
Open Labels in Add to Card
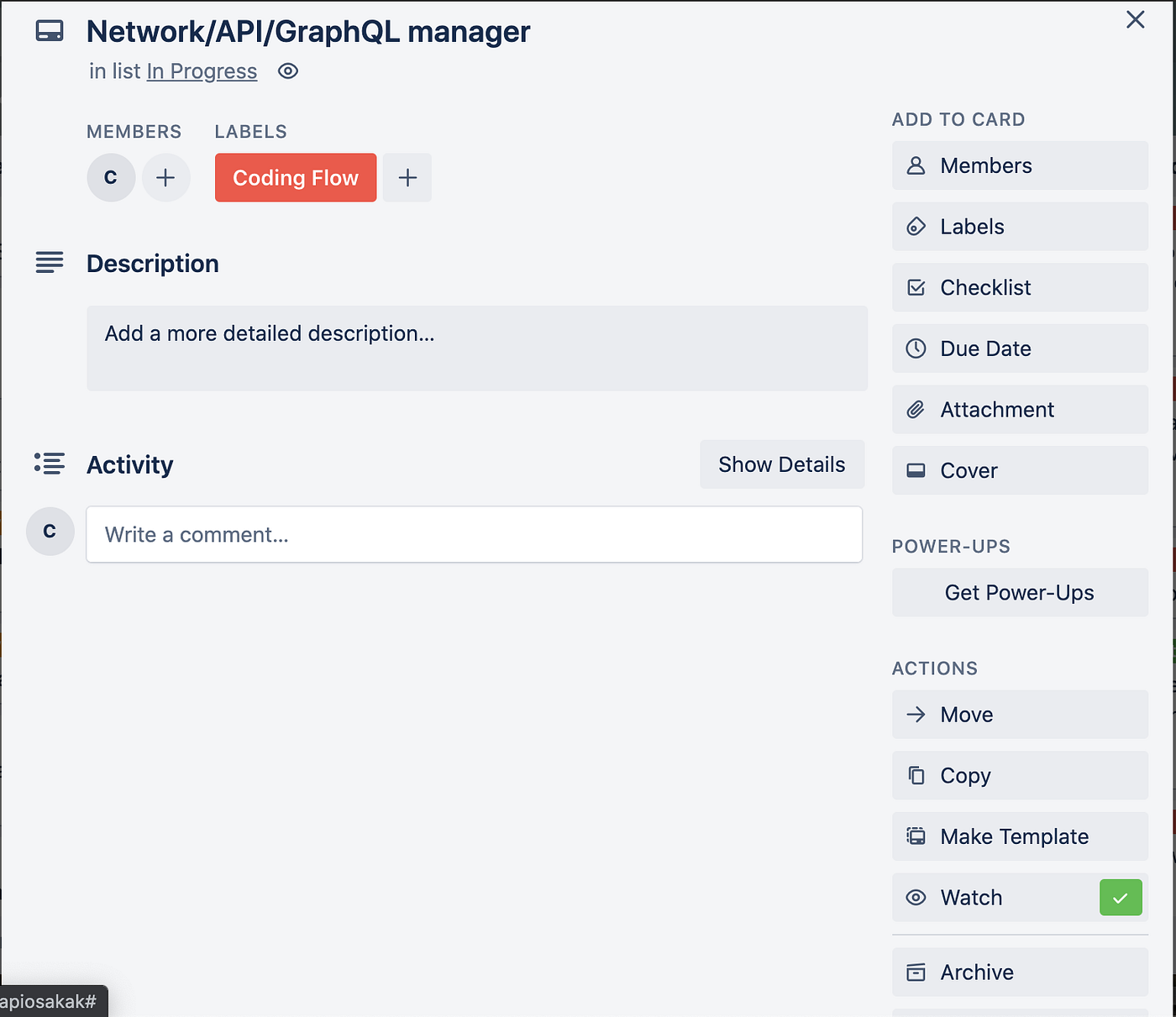tap(1020, 227)
